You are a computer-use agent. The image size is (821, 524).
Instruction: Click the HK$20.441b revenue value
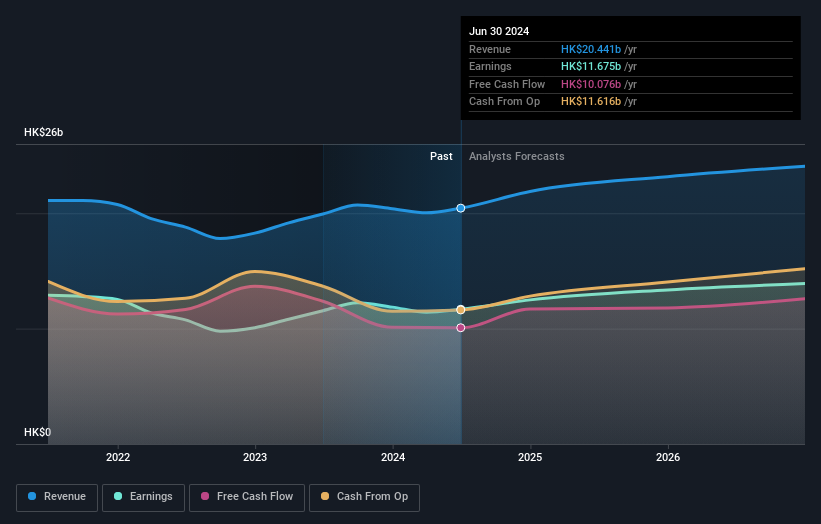coord(591,49)
